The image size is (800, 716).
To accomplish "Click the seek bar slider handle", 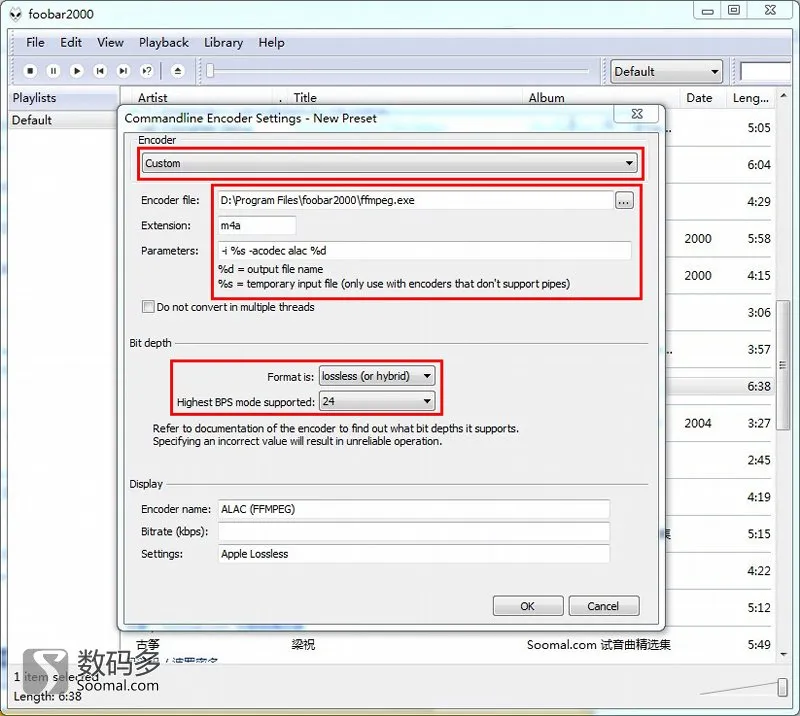I will click(x=210, y=70).
